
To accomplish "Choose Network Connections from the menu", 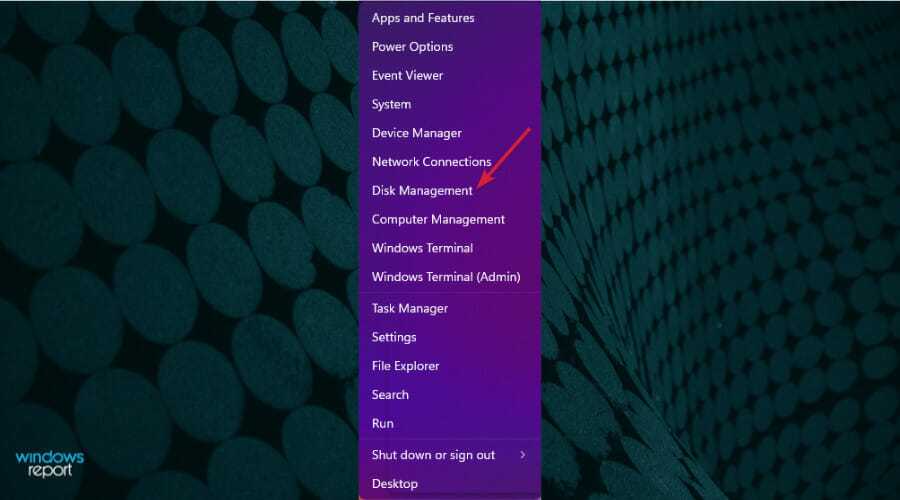I will [431, 162].
